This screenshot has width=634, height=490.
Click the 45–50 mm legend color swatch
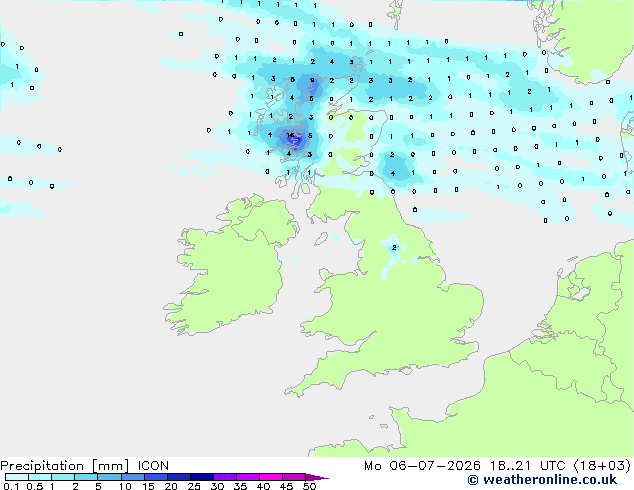coord(294,477)
